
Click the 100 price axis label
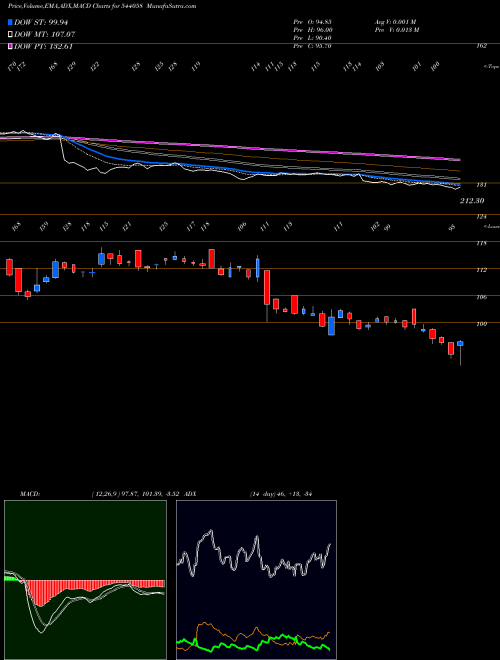[482, 324]
